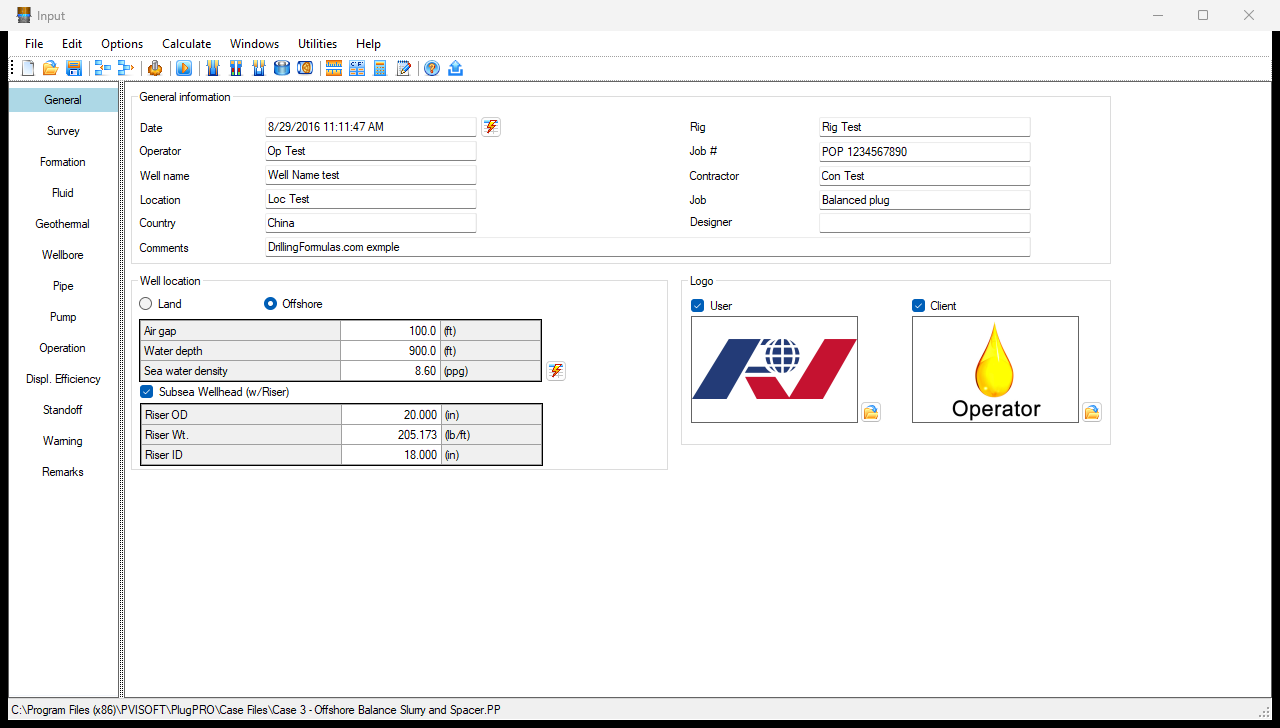1280x728 pixels.
Task: Switch to the Formation section
Action: pyautogui.click(x=63, y=162)
